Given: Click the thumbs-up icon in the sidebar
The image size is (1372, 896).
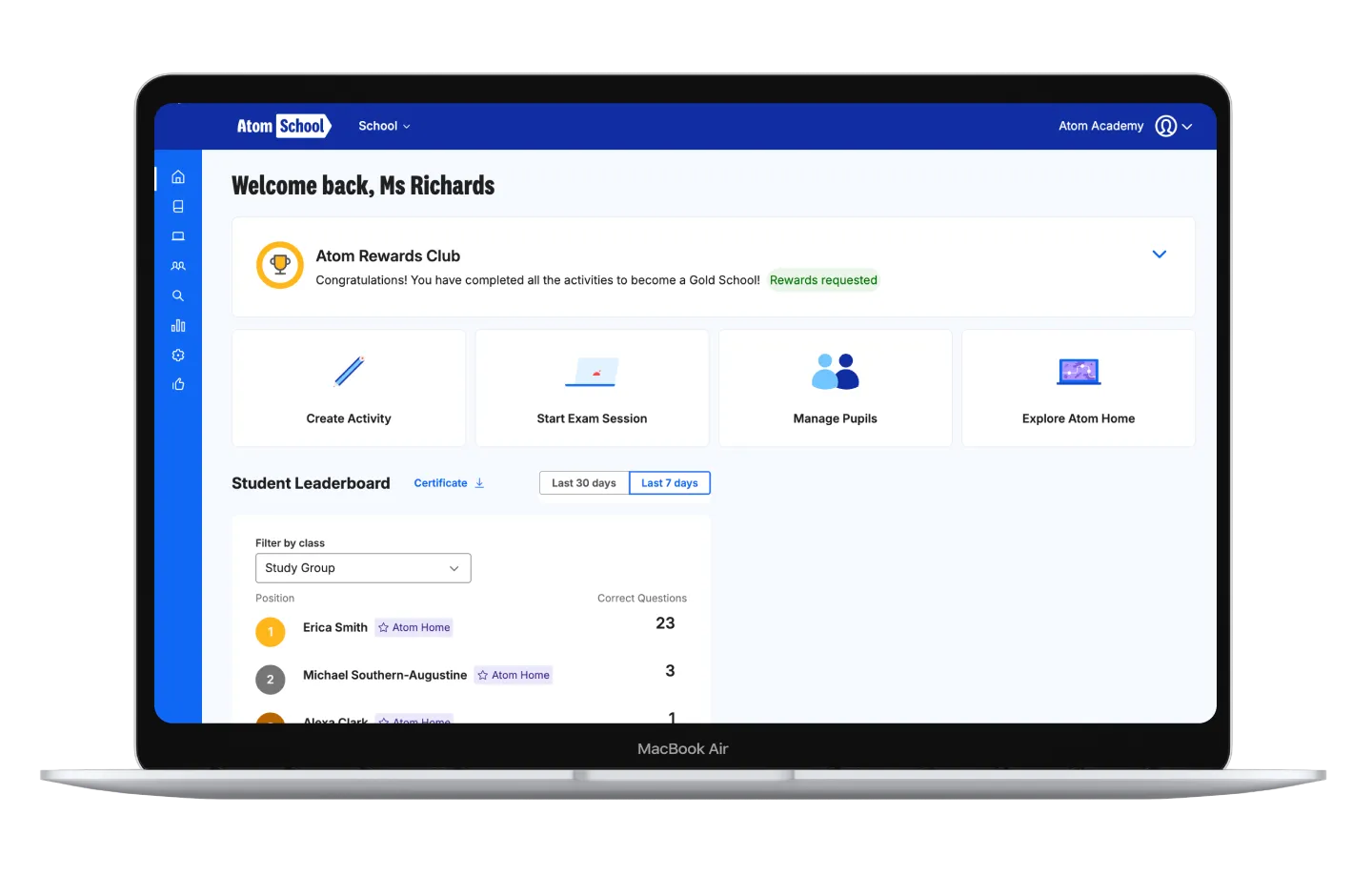Looking at the screenshot, I should pyautogui.click(x=178, y=385).
